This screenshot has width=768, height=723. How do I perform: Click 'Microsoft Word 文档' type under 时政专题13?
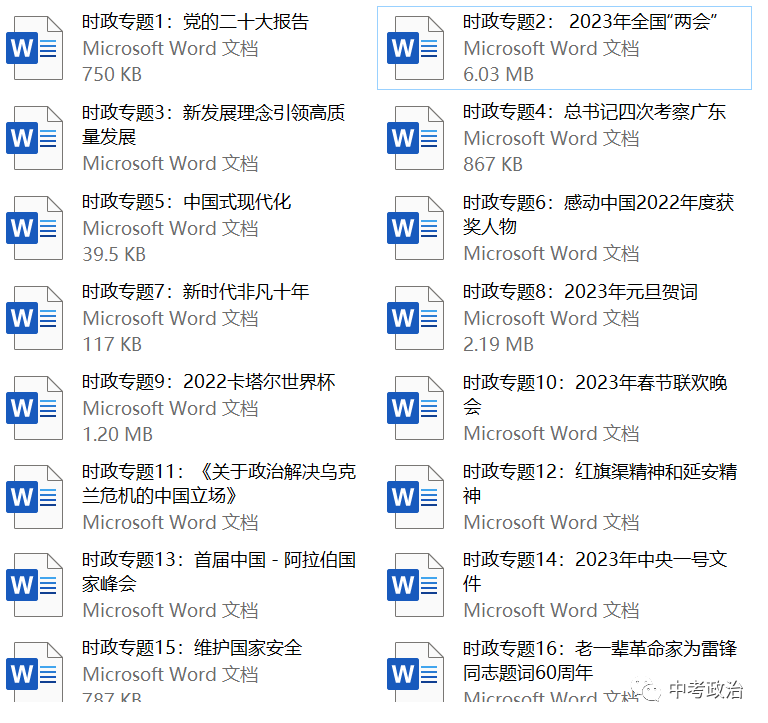click(x=170, y=611)
